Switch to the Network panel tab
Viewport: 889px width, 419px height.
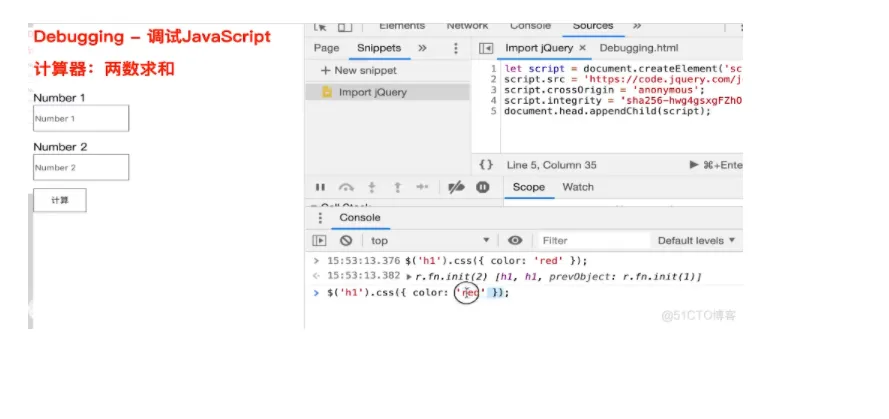(x=467, y=26)
